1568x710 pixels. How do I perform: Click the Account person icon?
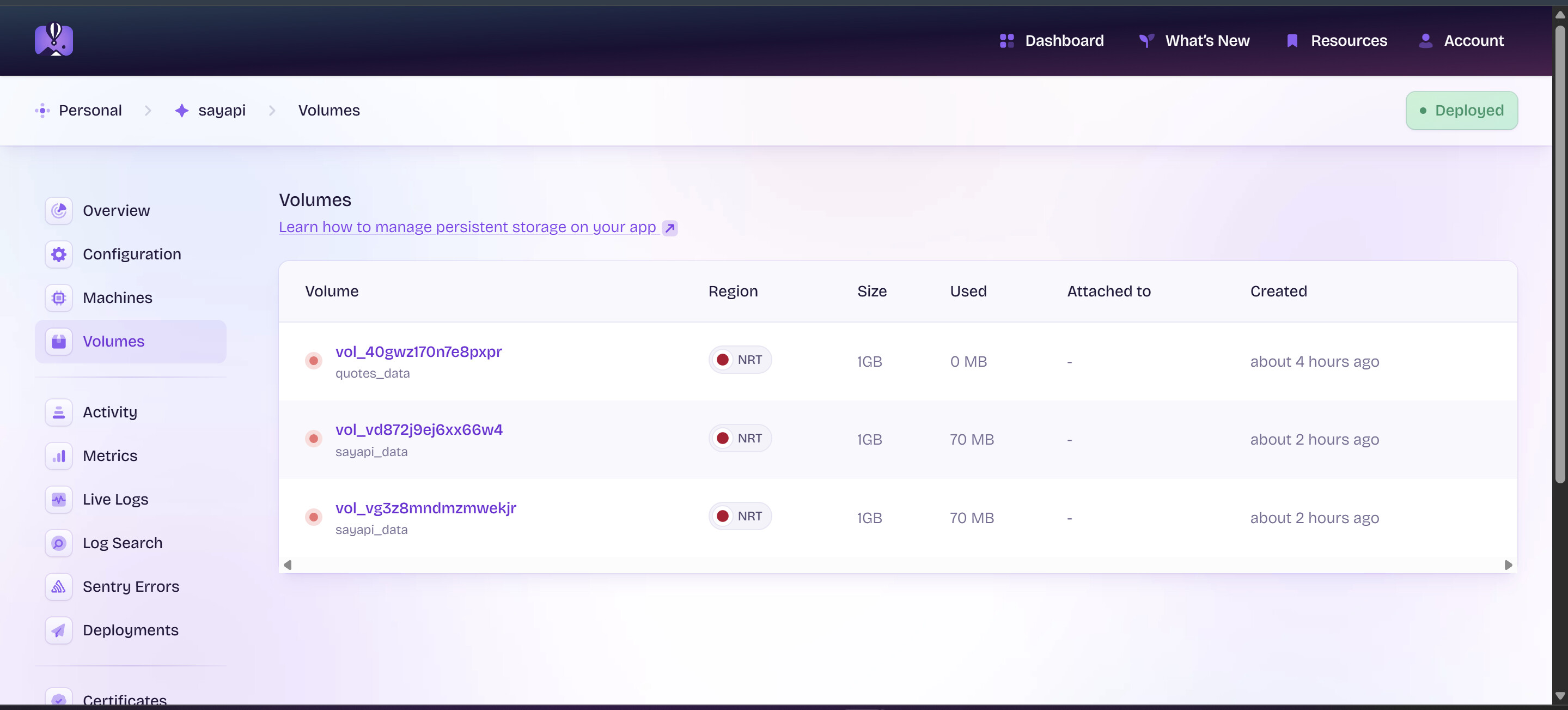[x=1425, y=41]
